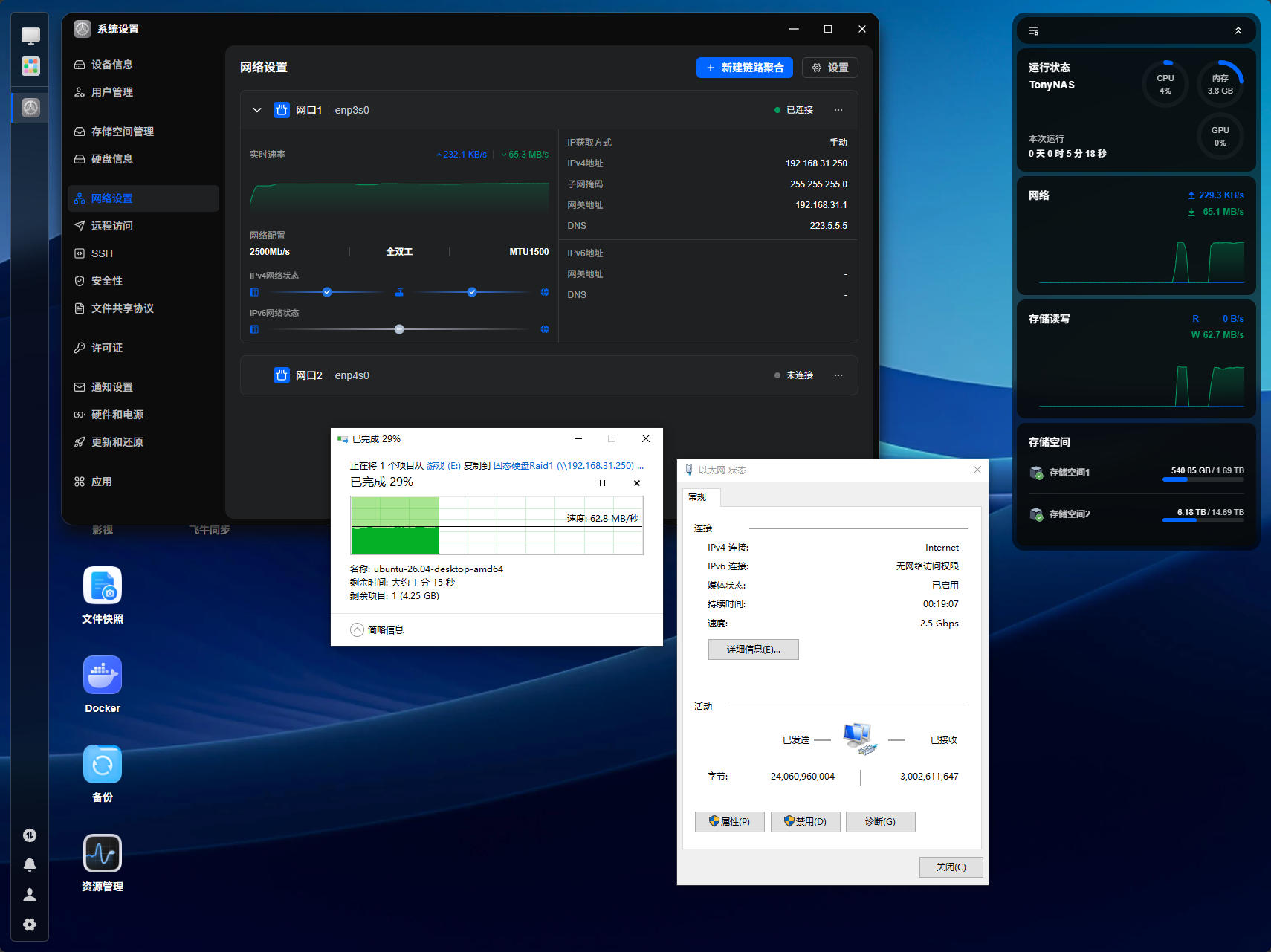
Task: Click 存储空间2 usage bar
Action: 1203,521
